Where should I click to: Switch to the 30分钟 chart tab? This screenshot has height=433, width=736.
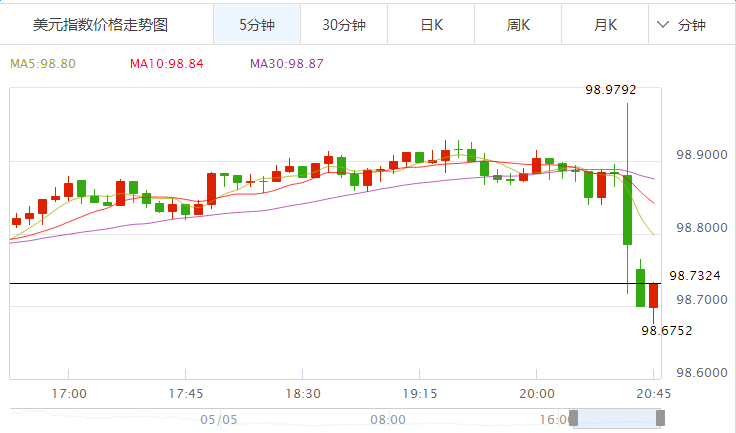[x=343, y=25]
